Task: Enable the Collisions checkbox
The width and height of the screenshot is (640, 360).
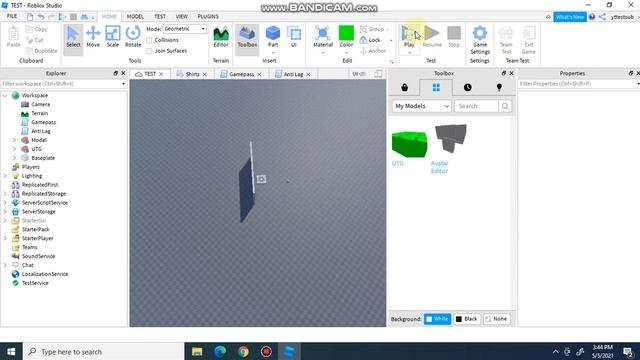Action: tap(149, 40)
